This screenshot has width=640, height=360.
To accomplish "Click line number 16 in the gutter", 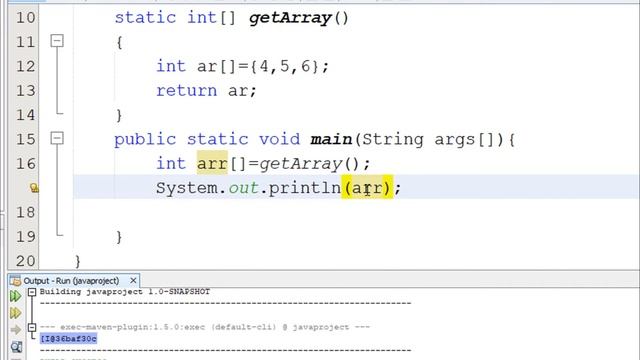I will click(26, 164).
